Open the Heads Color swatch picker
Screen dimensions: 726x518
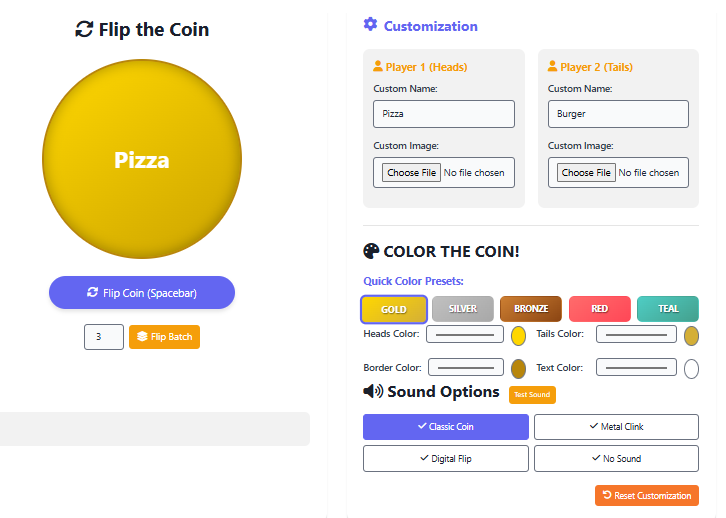[518, 336]
